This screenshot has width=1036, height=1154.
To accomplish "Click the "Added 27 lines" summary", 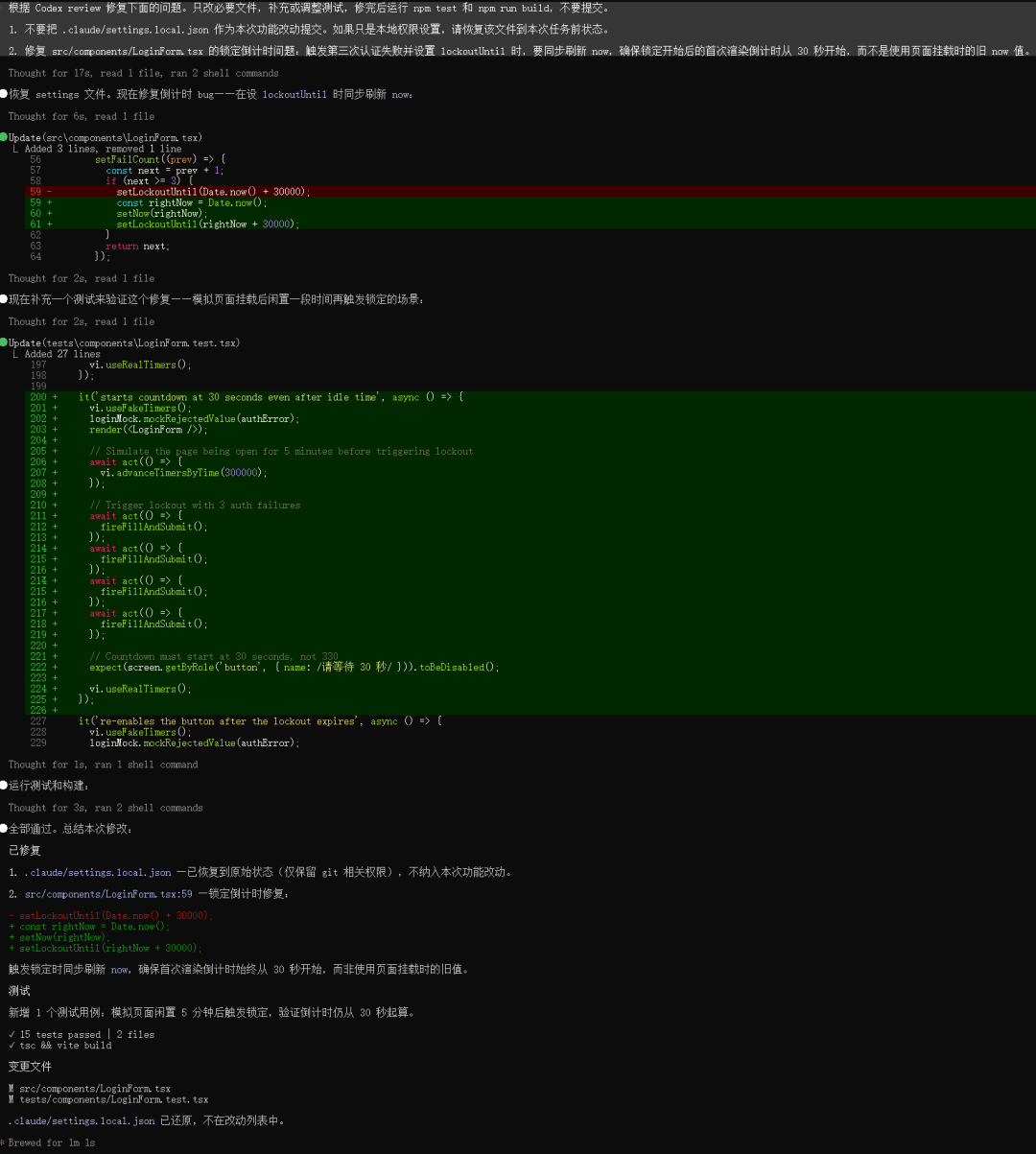I will [62, 354].
